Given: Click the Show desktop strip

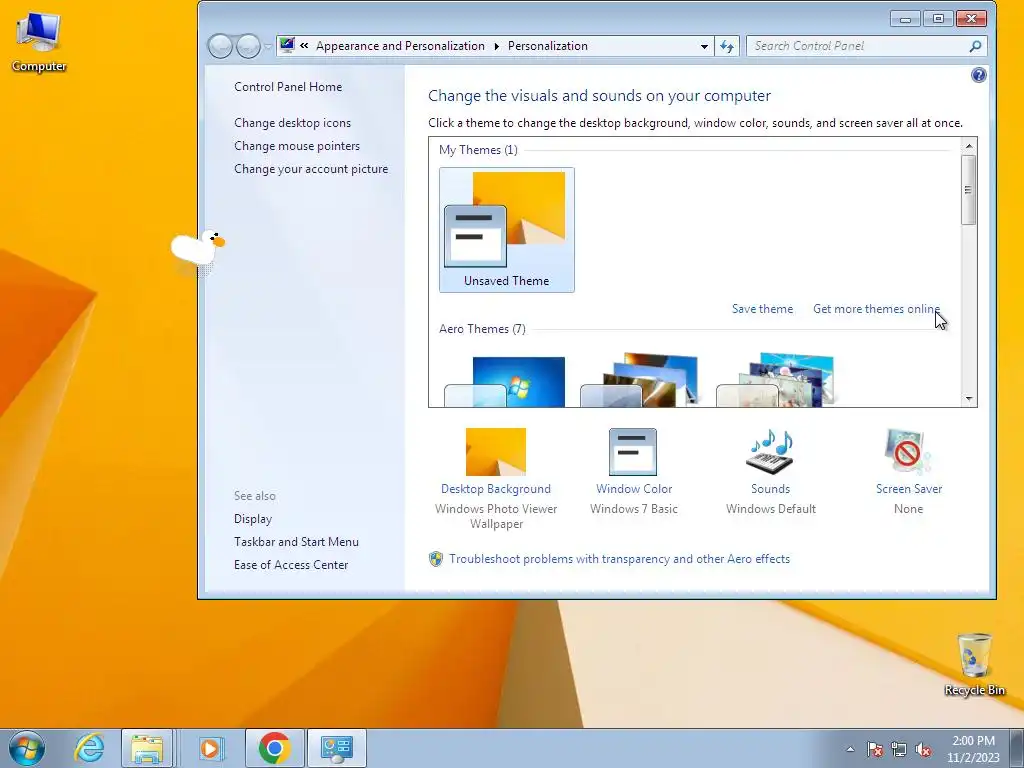Looking at the screenshot, I should tap(1016, 748).
